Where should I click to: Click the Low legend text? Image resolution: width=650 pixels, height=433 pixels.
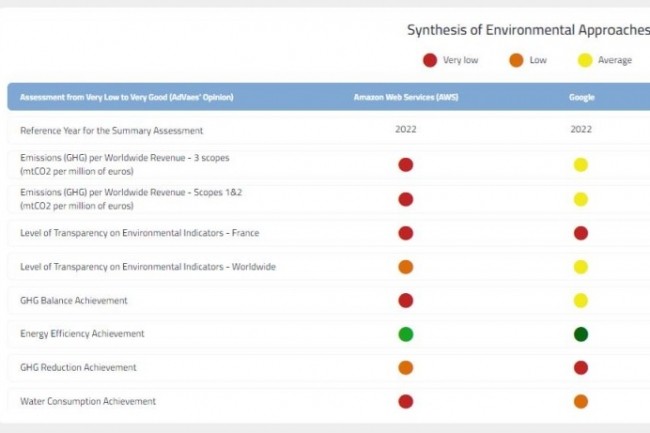pos(538,60)
